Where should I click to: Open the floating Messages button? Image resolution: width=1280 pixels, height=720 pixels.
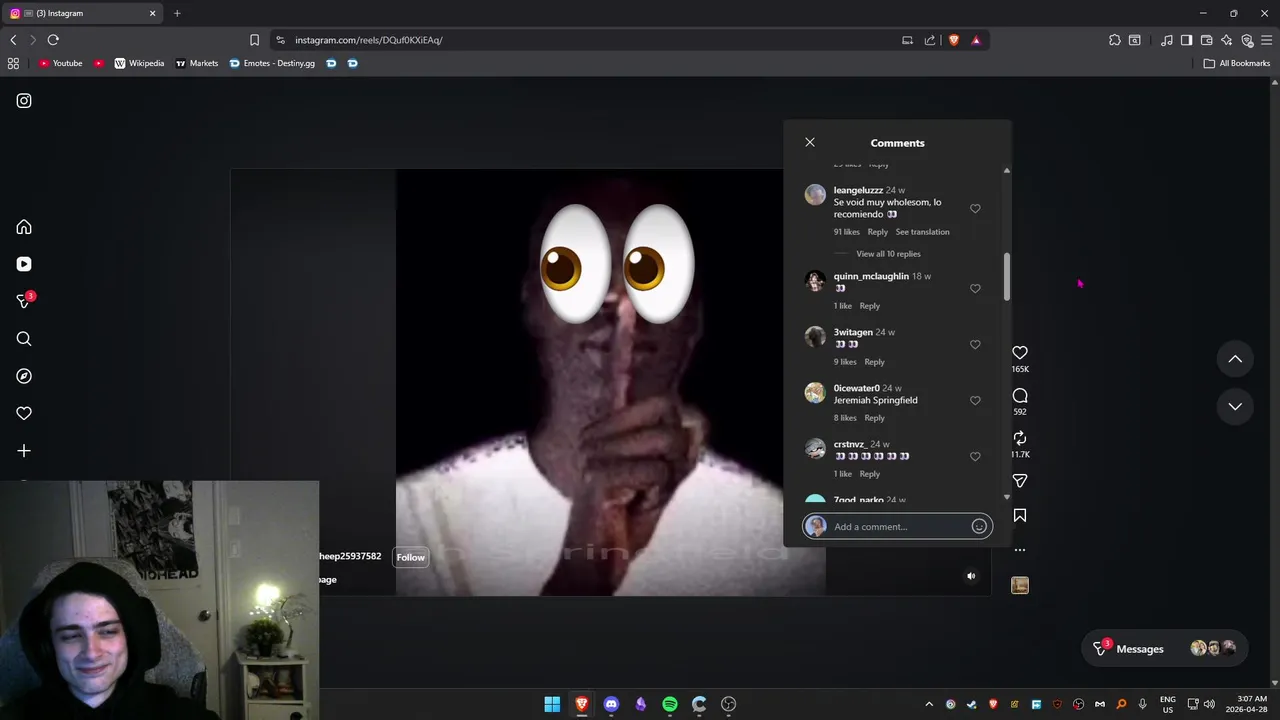click(1165, 648)
